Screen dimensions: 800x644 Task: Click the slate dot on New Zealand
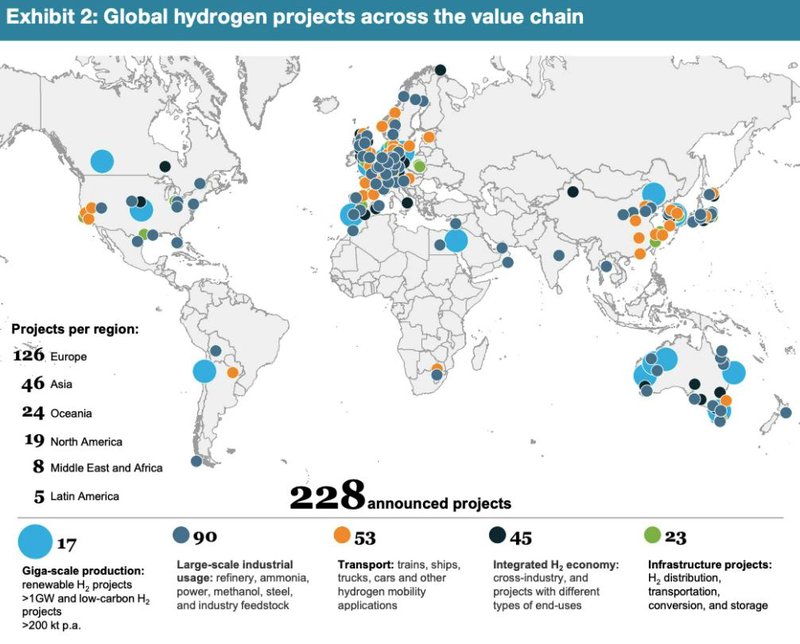point(786,412)
